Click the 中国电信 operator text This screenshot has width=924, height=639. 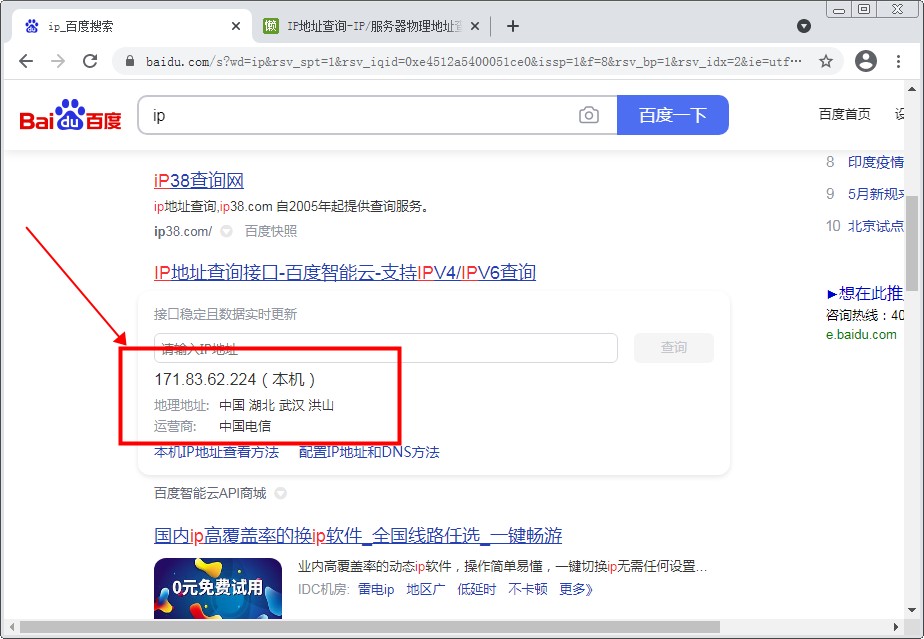[245, 426]
